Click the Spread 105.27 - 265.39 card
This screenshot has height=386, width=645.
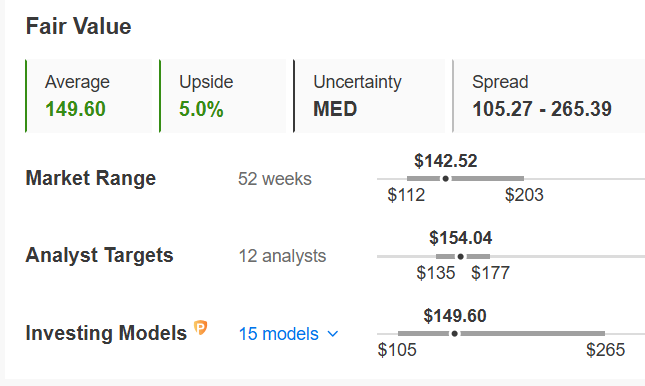[x=548, y=96]
